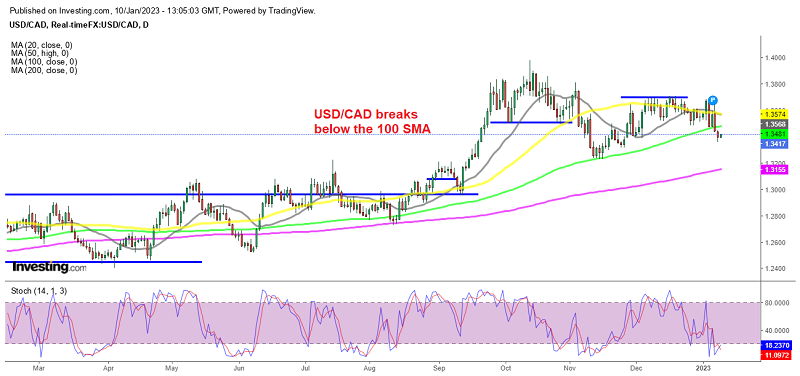Click the Mar label on time axis
Screen dimensions: 800x376
coord(39,367)
